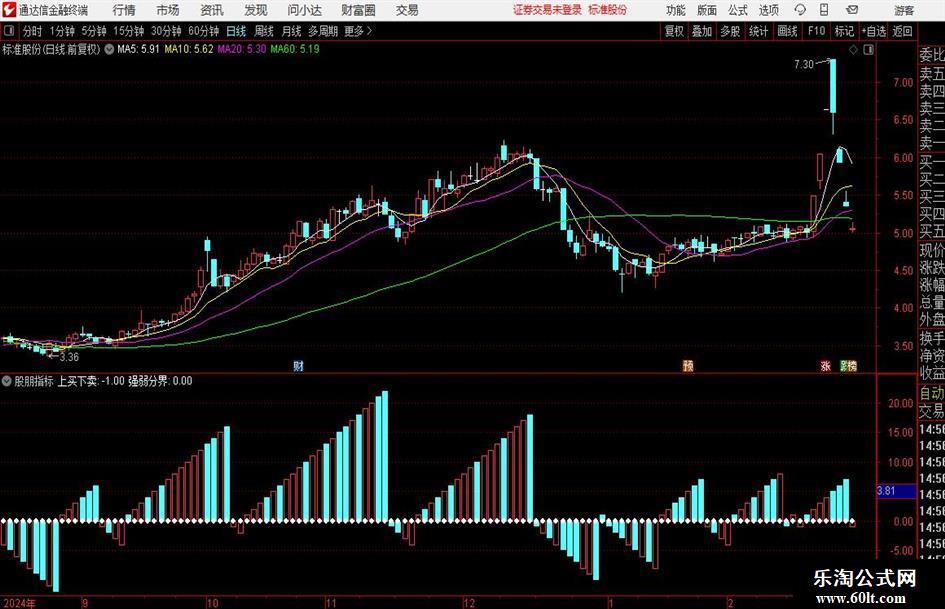The height and width of the screenshot is (609, 945).
Task: Switch to the 分时 chart tab
Action: click(32, 31)
